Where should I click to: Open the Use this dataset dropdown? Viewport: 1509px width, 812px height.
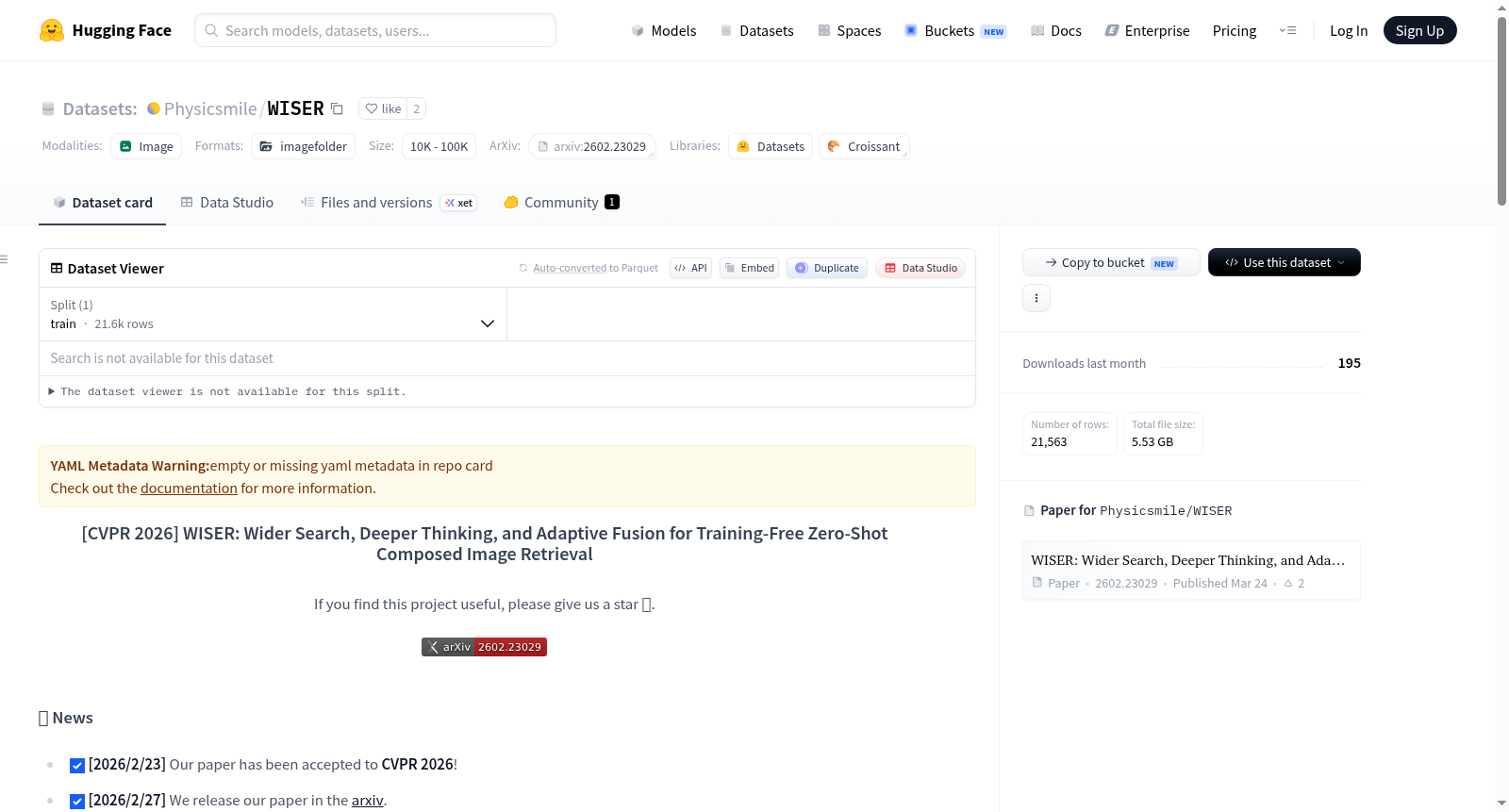[x=1285, y=262]
